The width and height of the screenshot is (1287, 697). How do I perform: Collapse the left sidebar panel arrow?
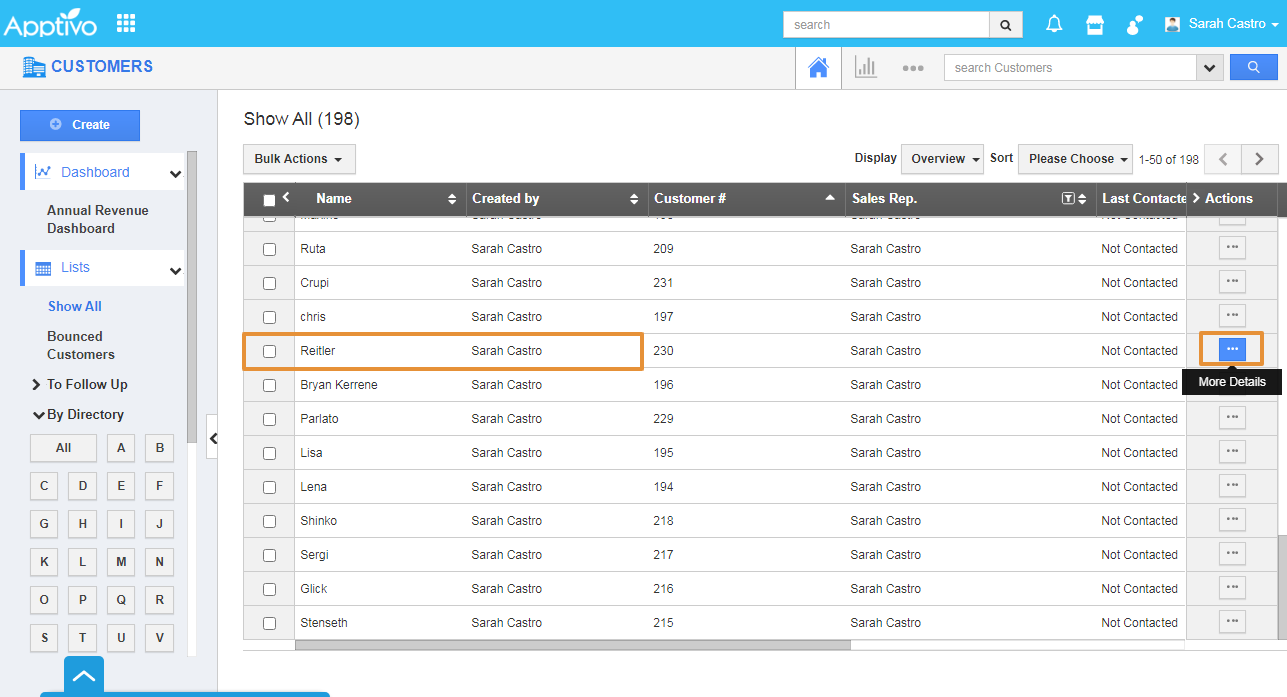click(212, 437)
